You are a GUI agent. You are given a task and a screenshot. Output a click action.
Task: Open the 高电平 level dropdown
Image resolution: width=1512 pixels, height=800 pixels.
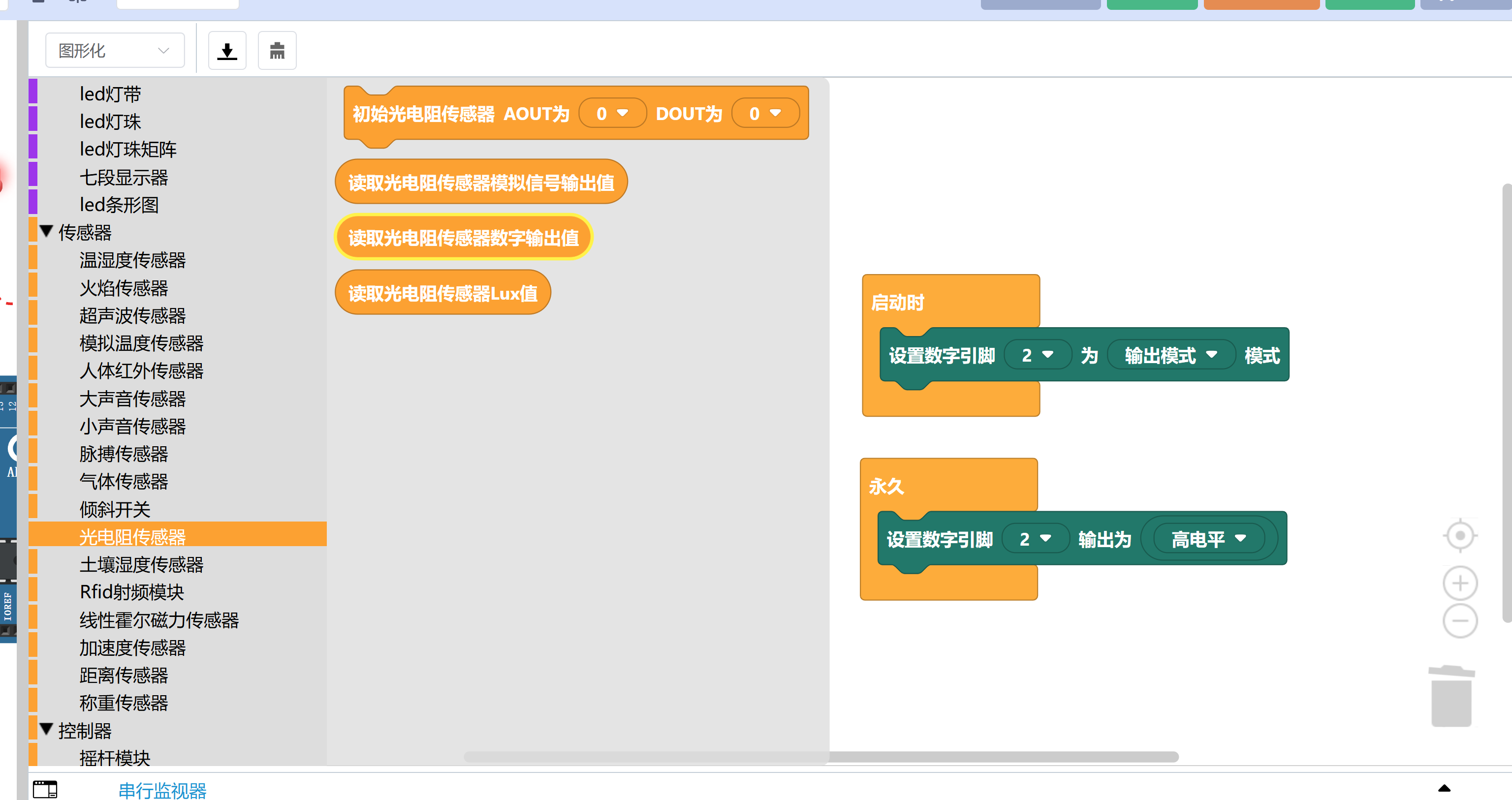(x=1208, y=539)
